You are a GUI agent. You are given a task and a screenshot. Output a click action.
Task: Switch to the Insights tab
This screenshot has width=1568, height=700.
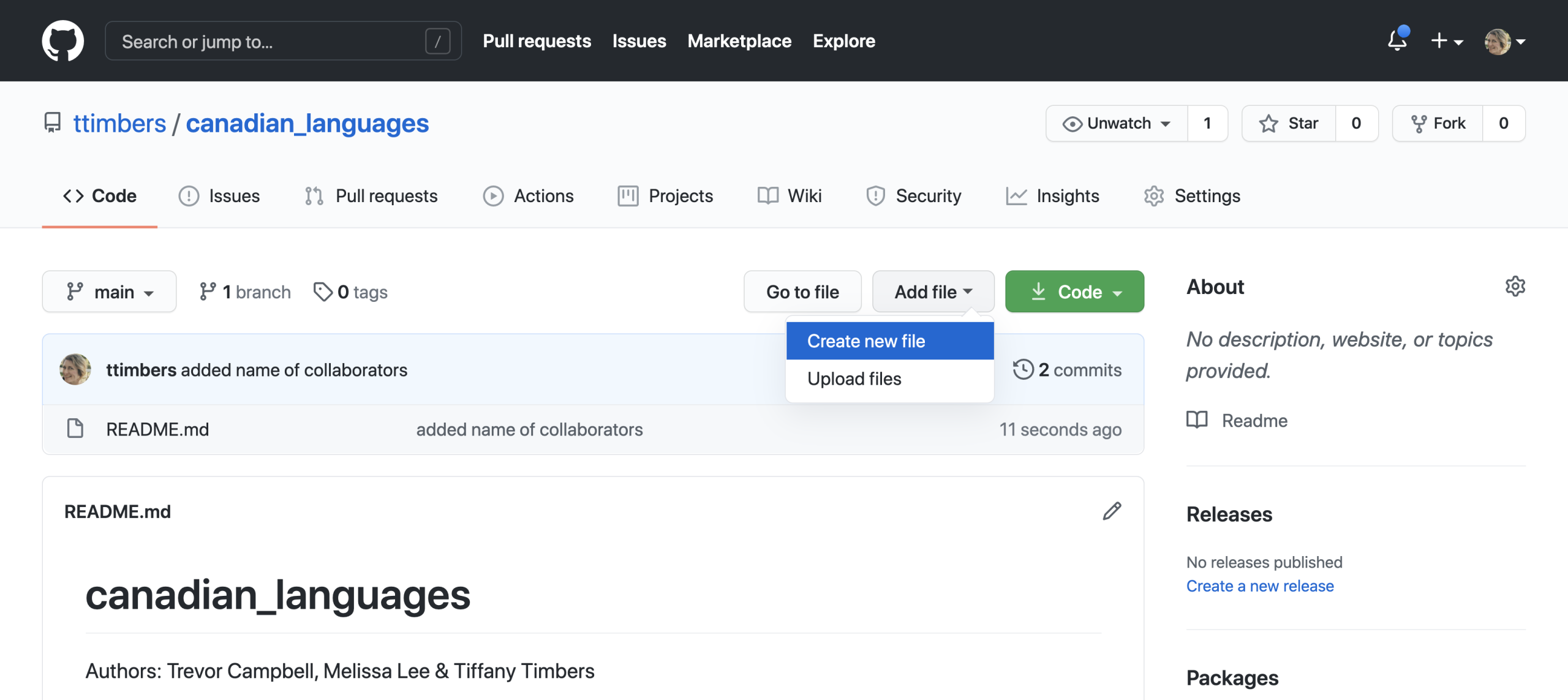click(x=1053, y=196)
